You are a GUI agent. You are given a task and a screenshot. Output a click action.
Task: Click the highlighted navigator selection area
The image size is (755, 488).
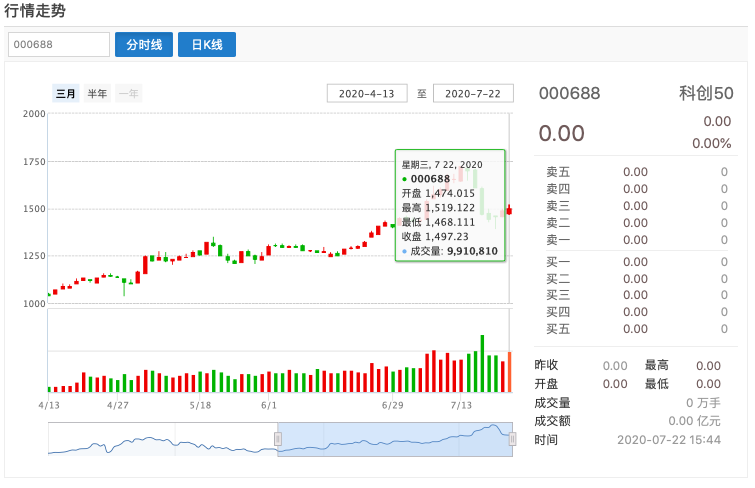(395, 438)
